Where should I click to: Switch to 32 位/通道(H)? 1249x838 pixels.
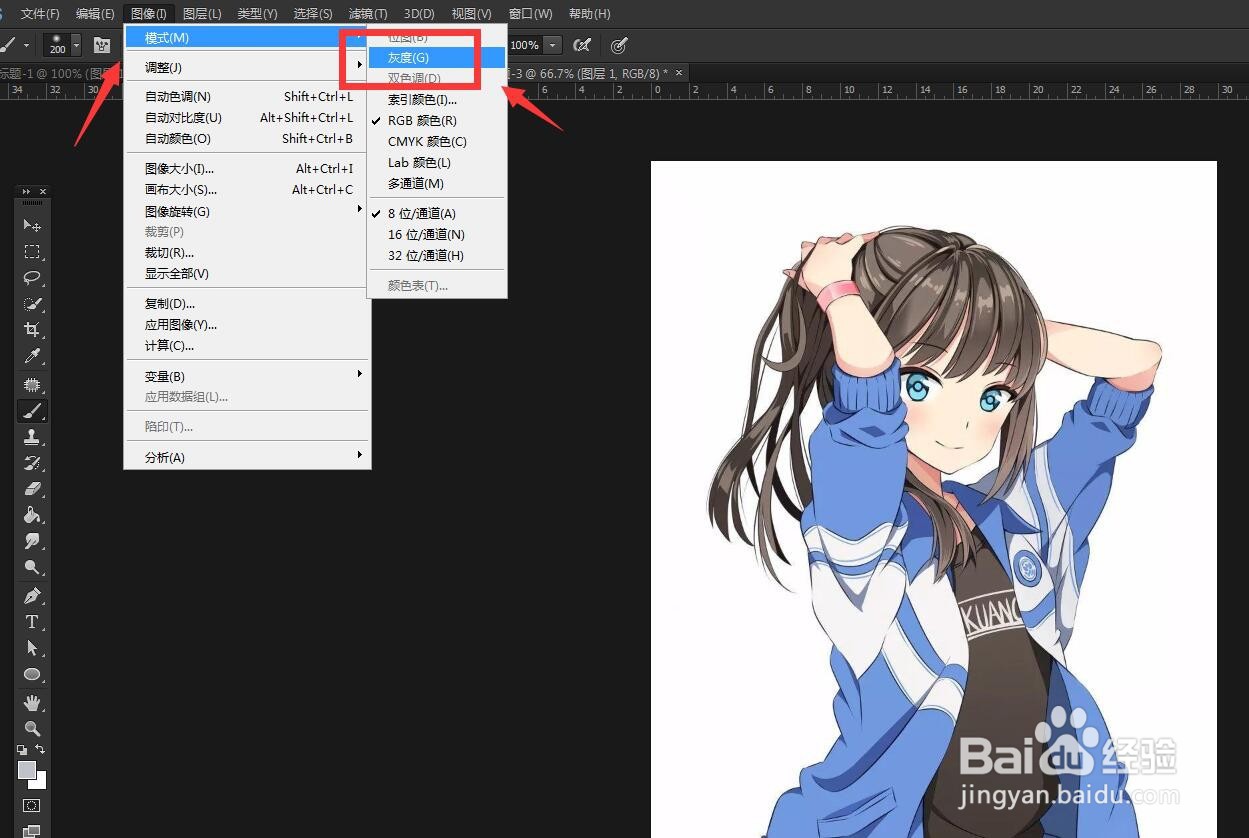[437, 256]
